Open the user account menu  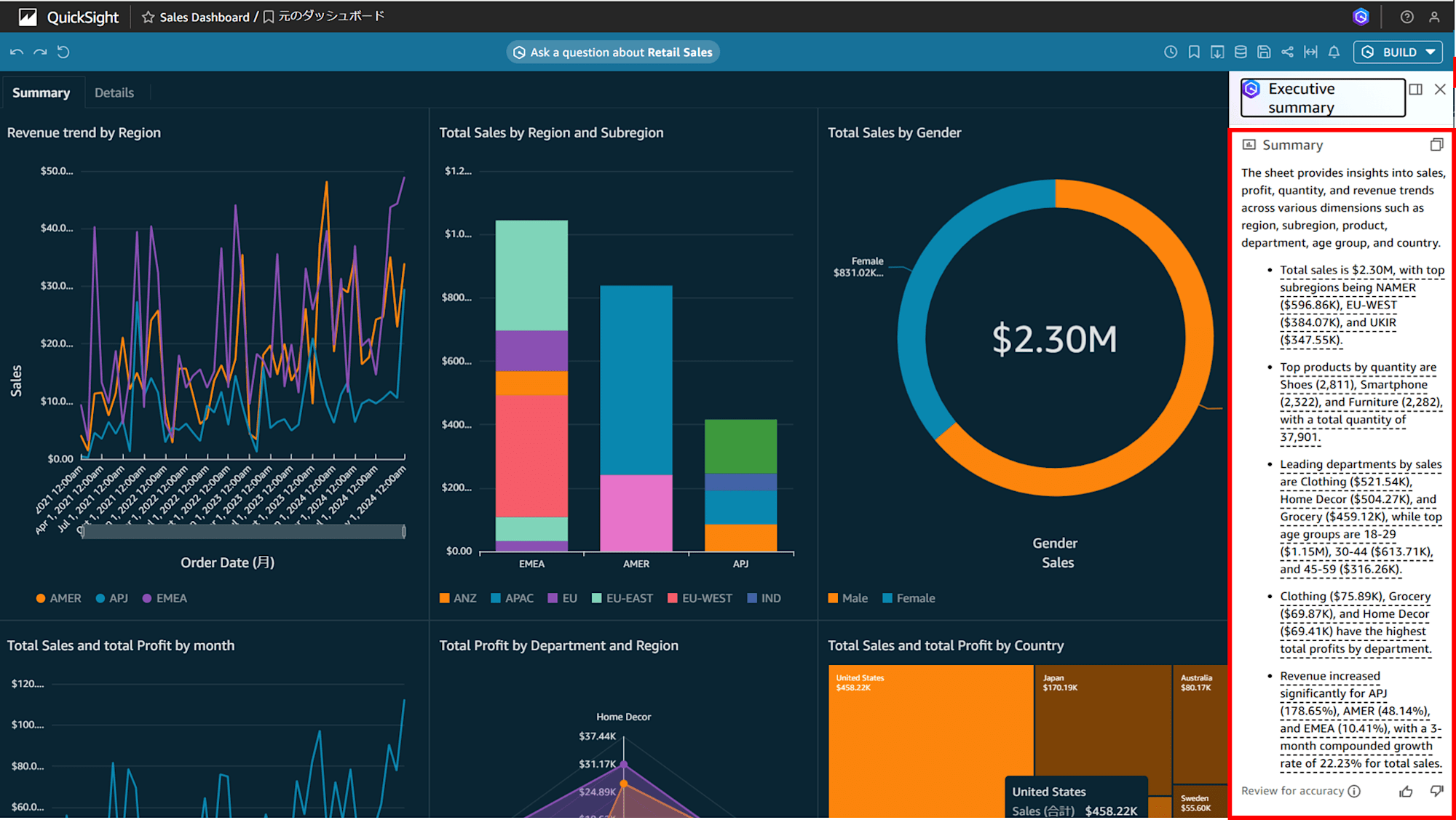1434,17
